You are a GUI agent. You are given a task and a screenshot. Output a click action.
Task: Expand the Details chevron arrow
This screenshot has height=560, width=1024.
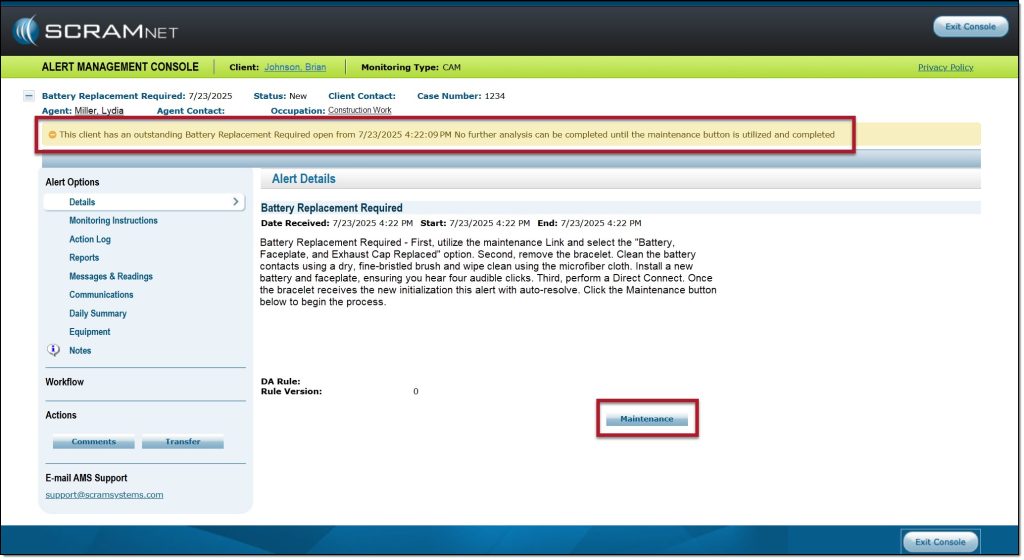point(236,202)
